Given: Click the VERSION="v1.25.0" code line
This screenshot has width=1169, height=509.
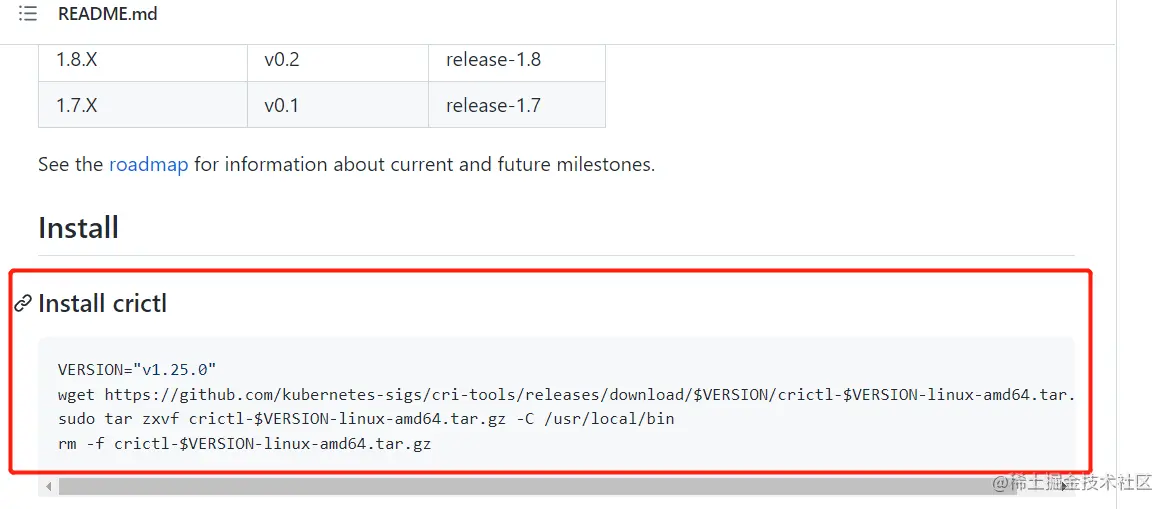Looking at the screenshot, I should click(x=136, y=369).
